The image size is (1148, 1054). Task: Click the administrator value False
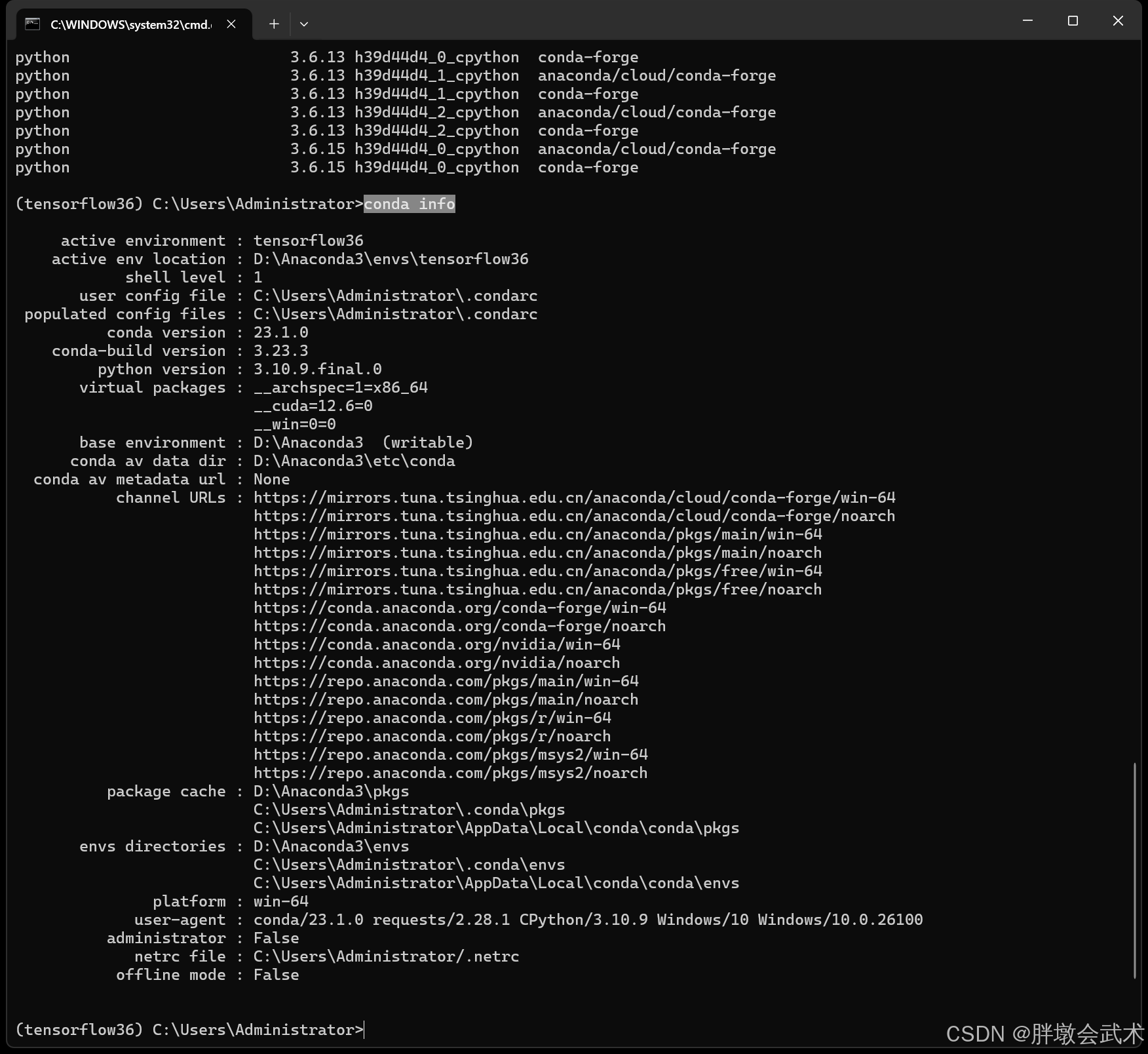click(277, 938)
